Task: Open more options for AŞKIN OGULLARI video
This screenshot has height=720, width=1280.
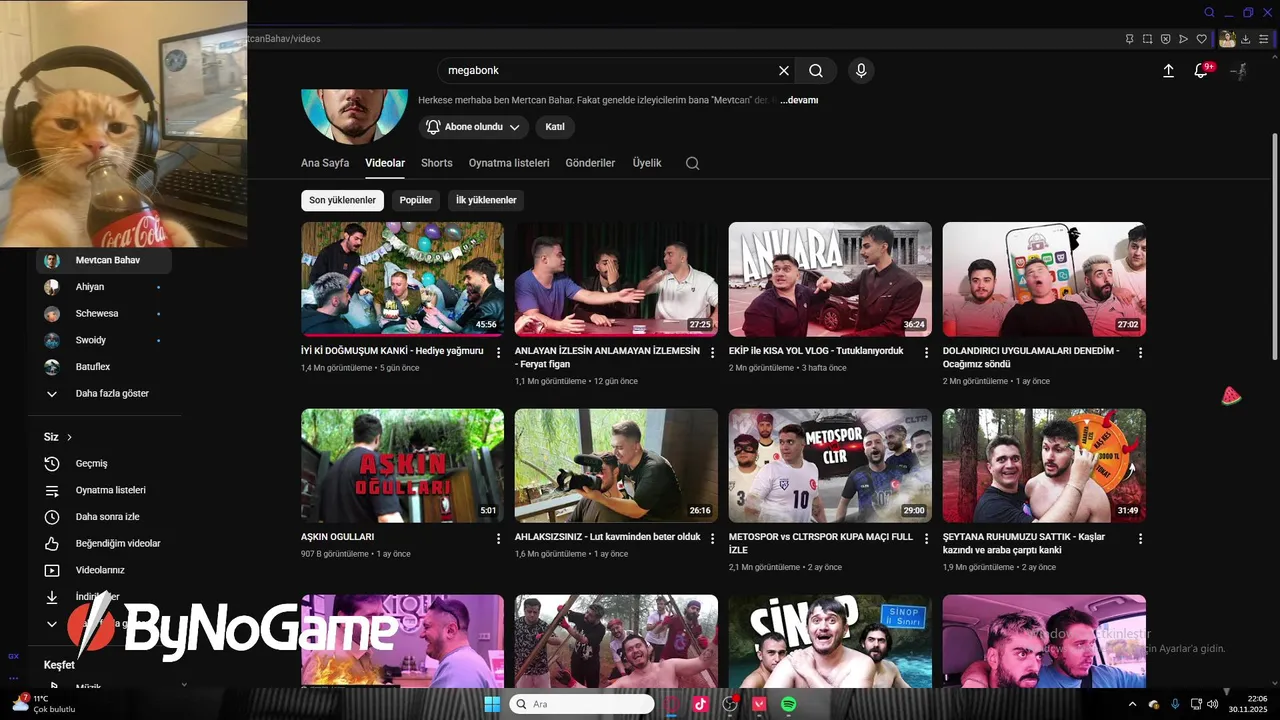Action: [x=498, y=539]
